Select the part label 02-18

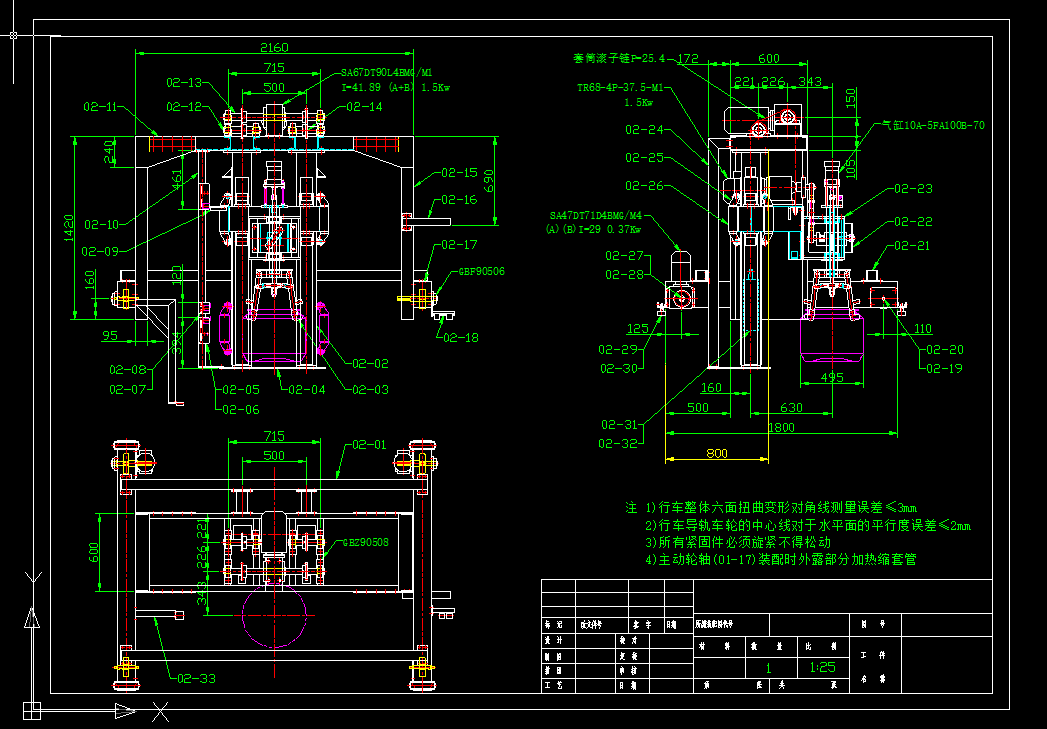click(461, 337)
